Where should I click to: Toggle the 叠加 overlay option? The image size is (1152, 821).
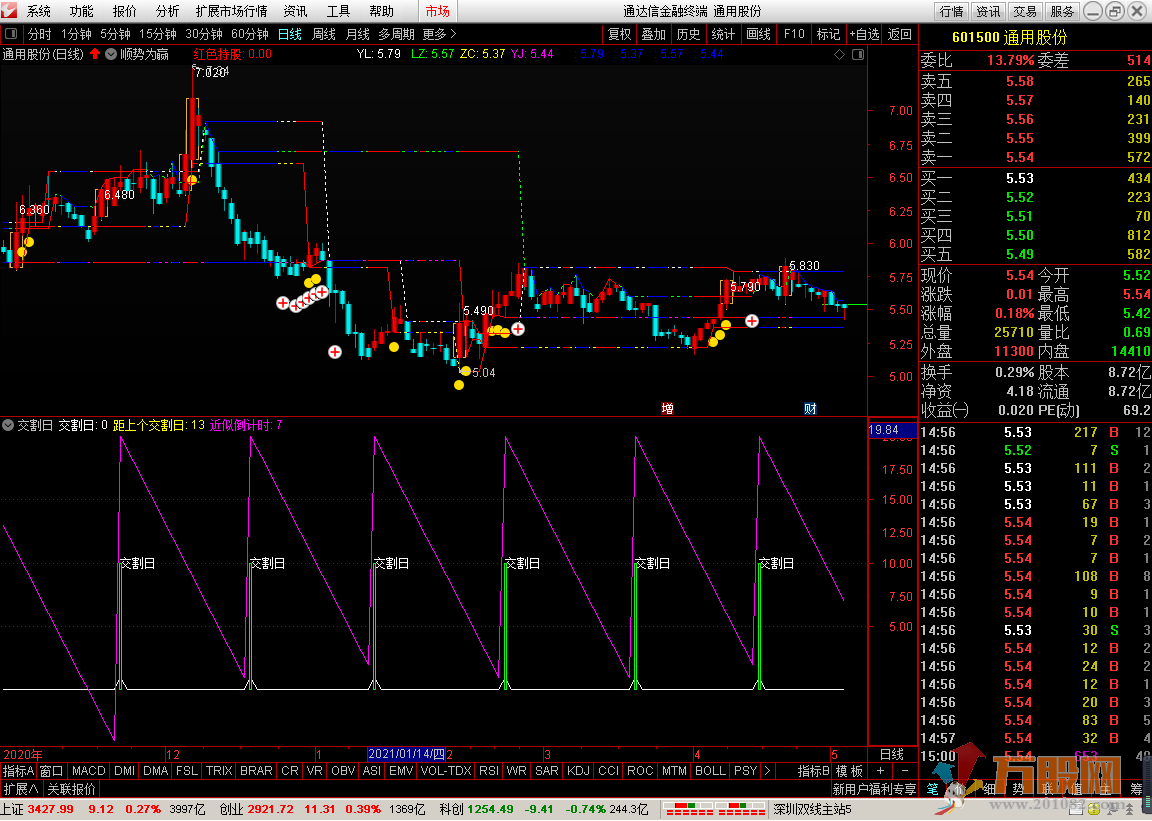(x=654, y=34)
